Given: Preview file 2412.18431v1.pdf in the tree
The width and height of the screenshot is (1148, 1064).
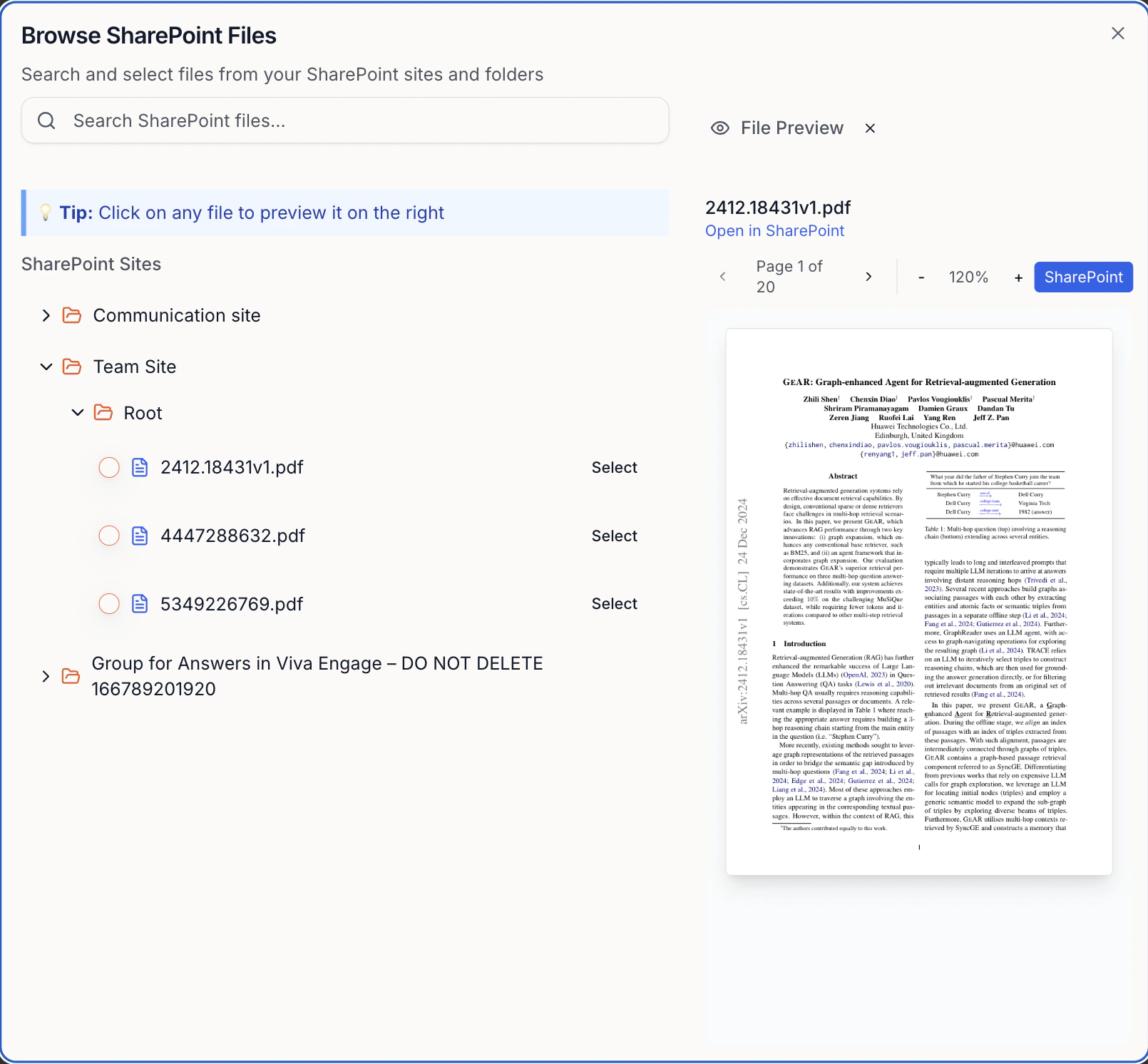Looking at the screenshot, I should (x=232, y=468).
